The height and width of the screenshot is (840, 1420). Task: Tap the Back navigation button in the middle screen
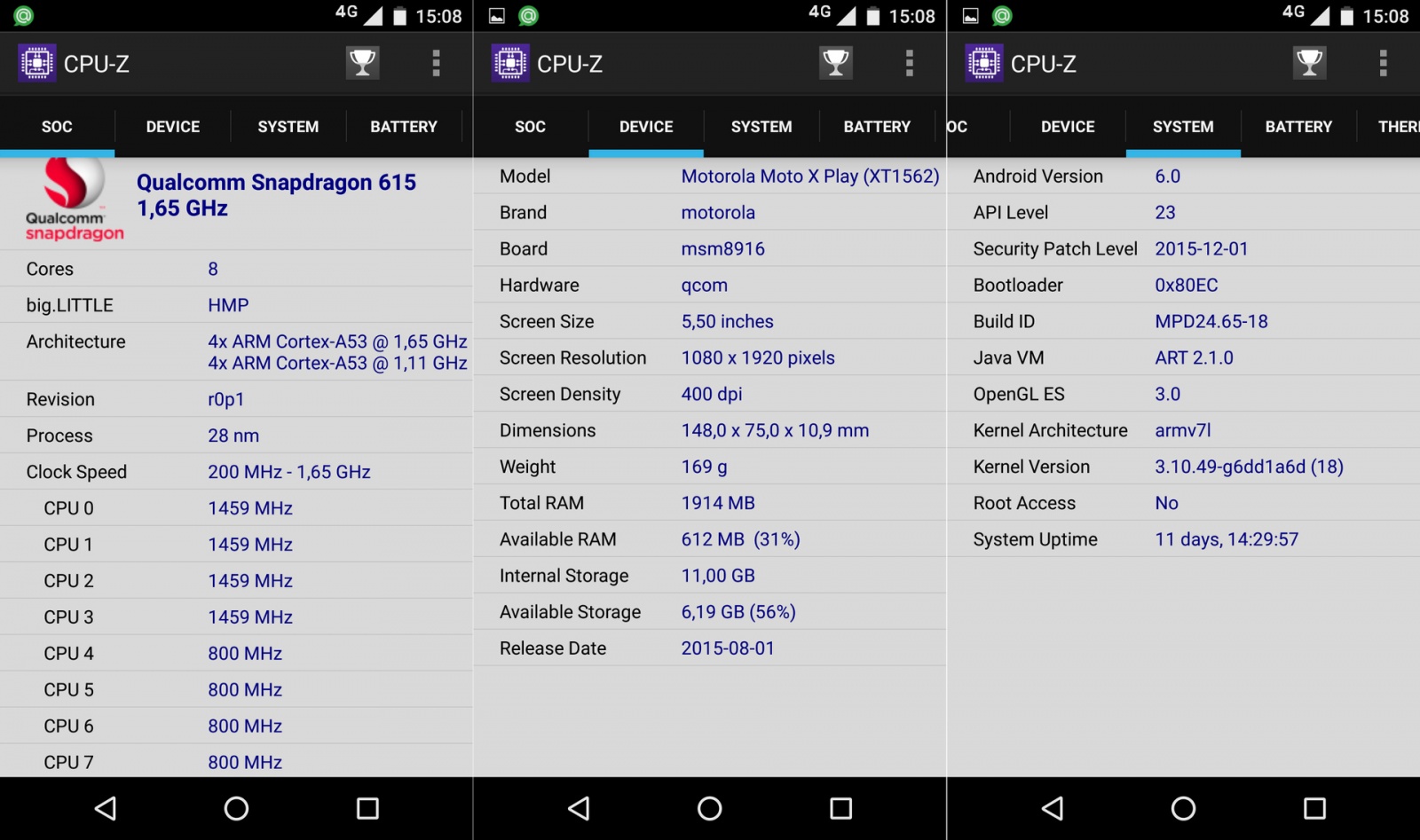(579, 808)
